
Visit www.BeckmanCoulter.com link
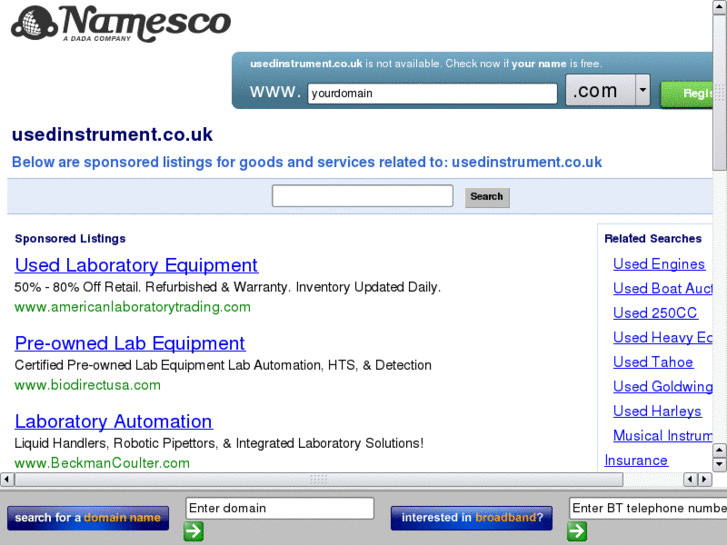tap(102, 463)
